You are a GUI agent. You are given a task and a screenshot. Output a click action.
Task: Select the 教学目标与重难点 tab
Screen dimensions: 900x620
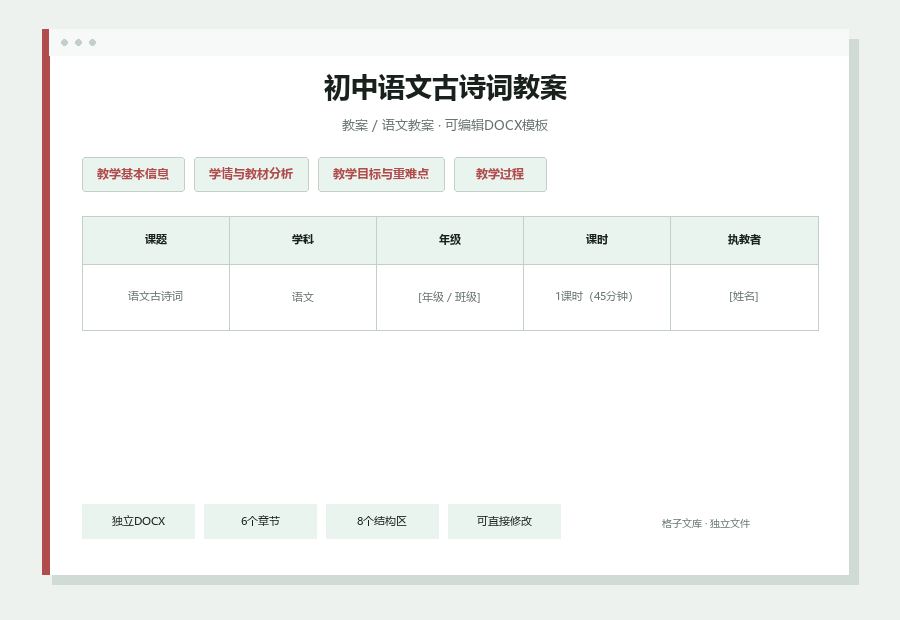pyautogui.click(x=381, y=175)
